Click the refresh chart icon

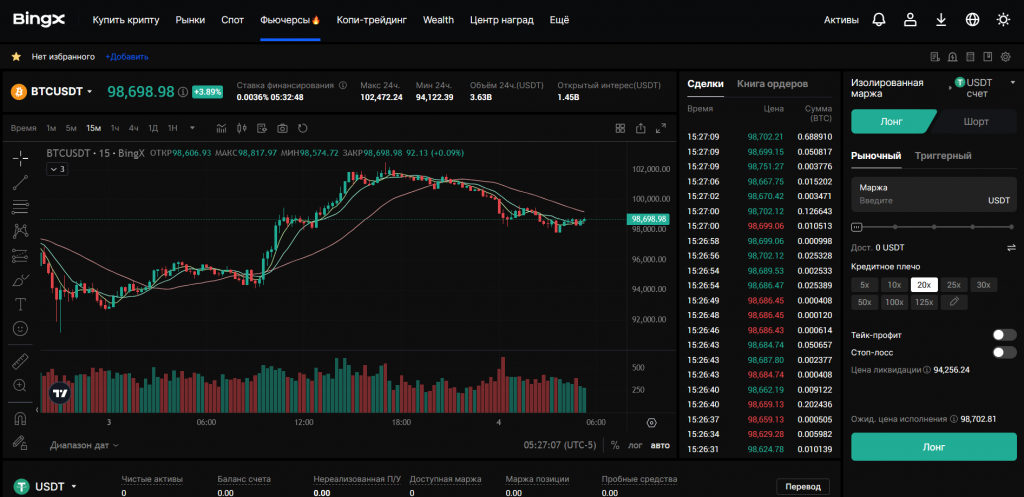[302, 128]
